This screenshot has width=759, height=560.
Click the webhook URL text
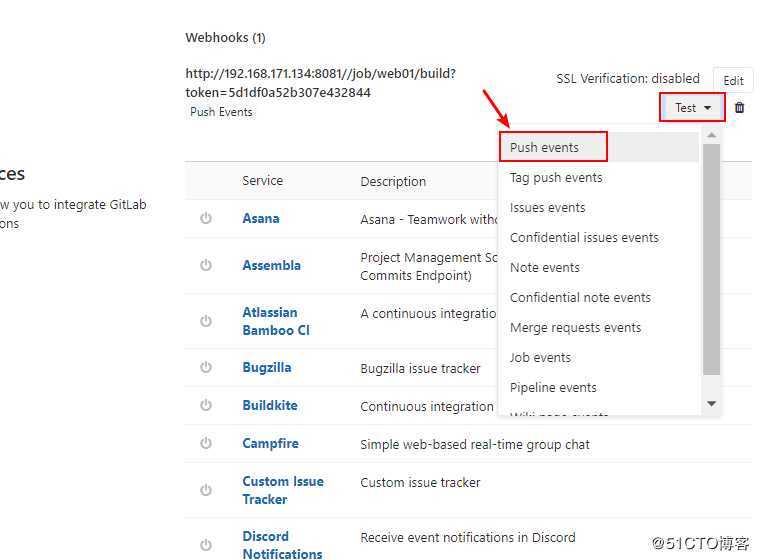click(320, 83)
